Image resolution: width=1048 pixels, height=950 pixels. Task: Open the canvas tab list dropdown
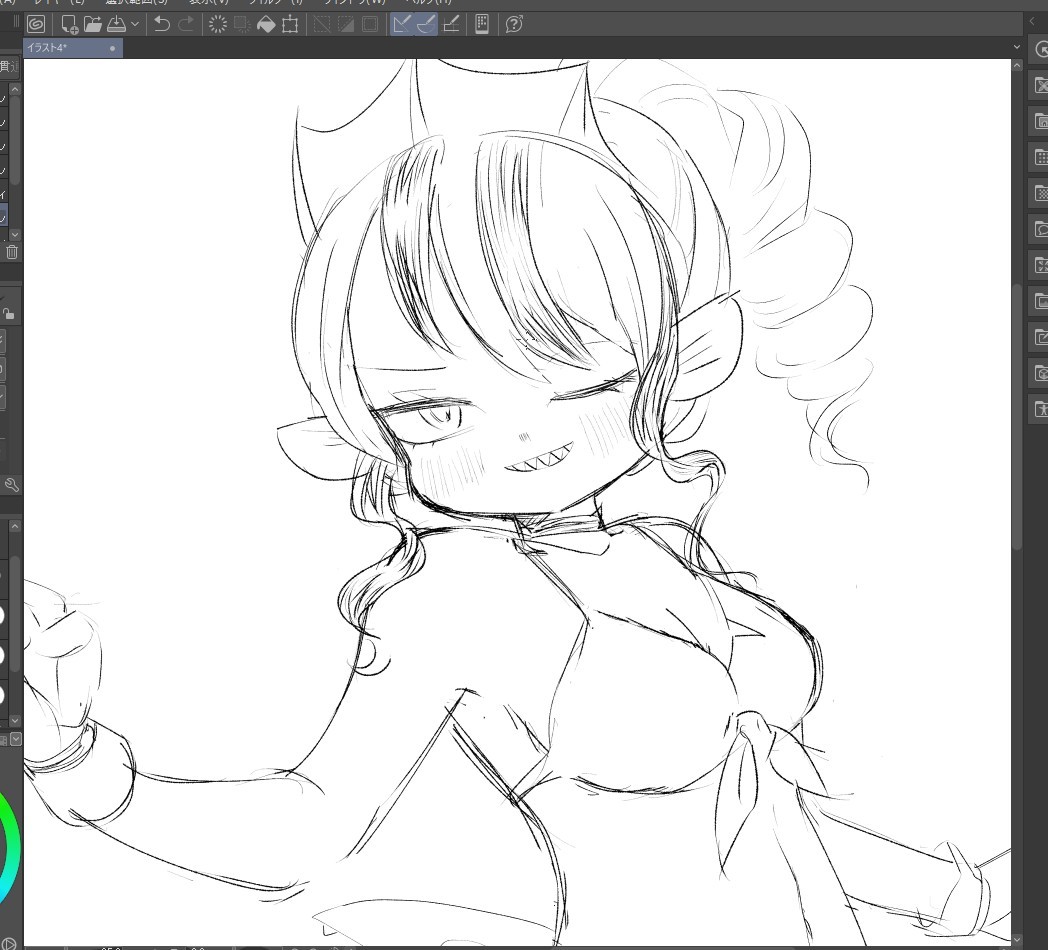point(1017,47)
